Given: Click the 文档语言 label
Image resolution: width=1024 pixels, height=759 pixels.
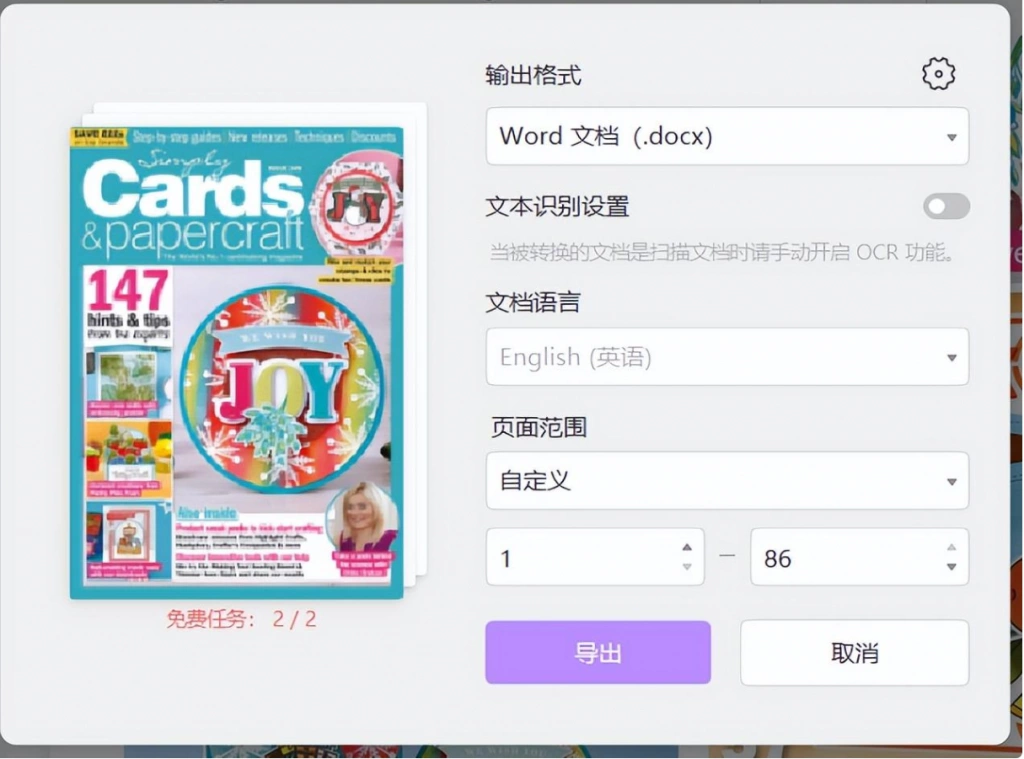Looking at the screenshot, I should [533, 302].
